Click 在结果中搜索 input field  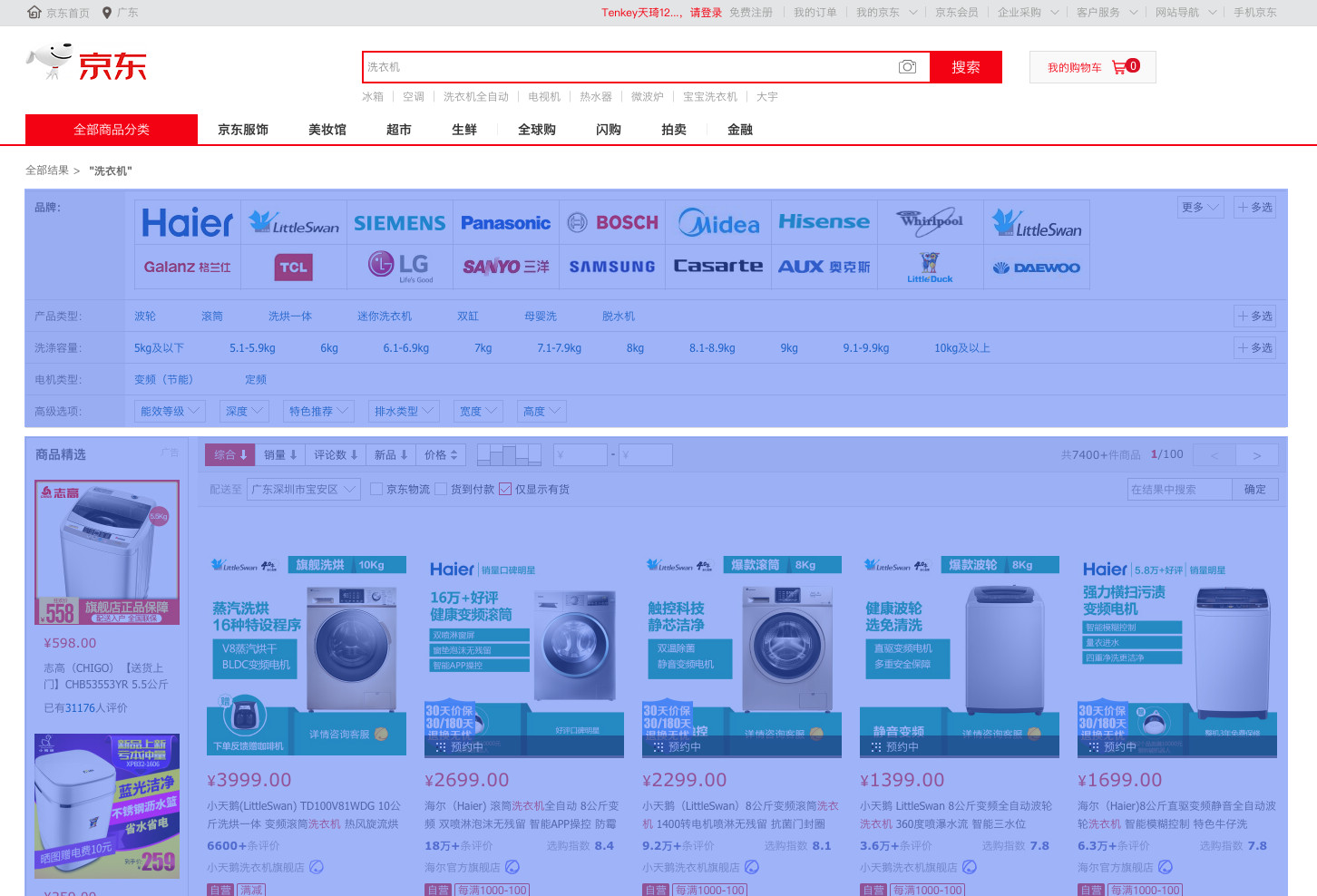click(1179, 489)
